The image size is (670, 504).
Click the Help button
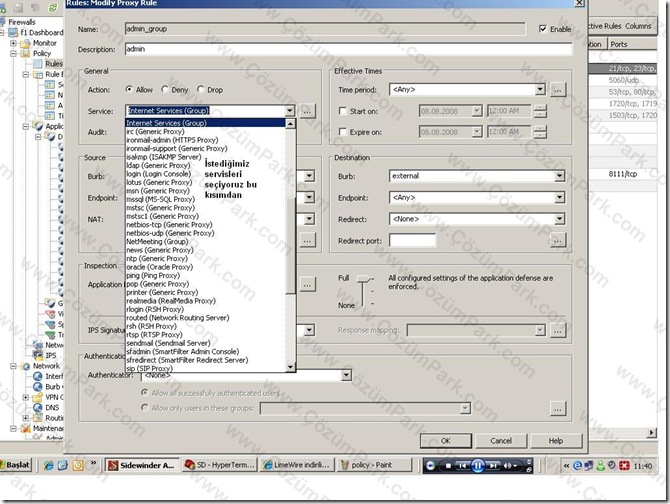(x=556, y=440)
